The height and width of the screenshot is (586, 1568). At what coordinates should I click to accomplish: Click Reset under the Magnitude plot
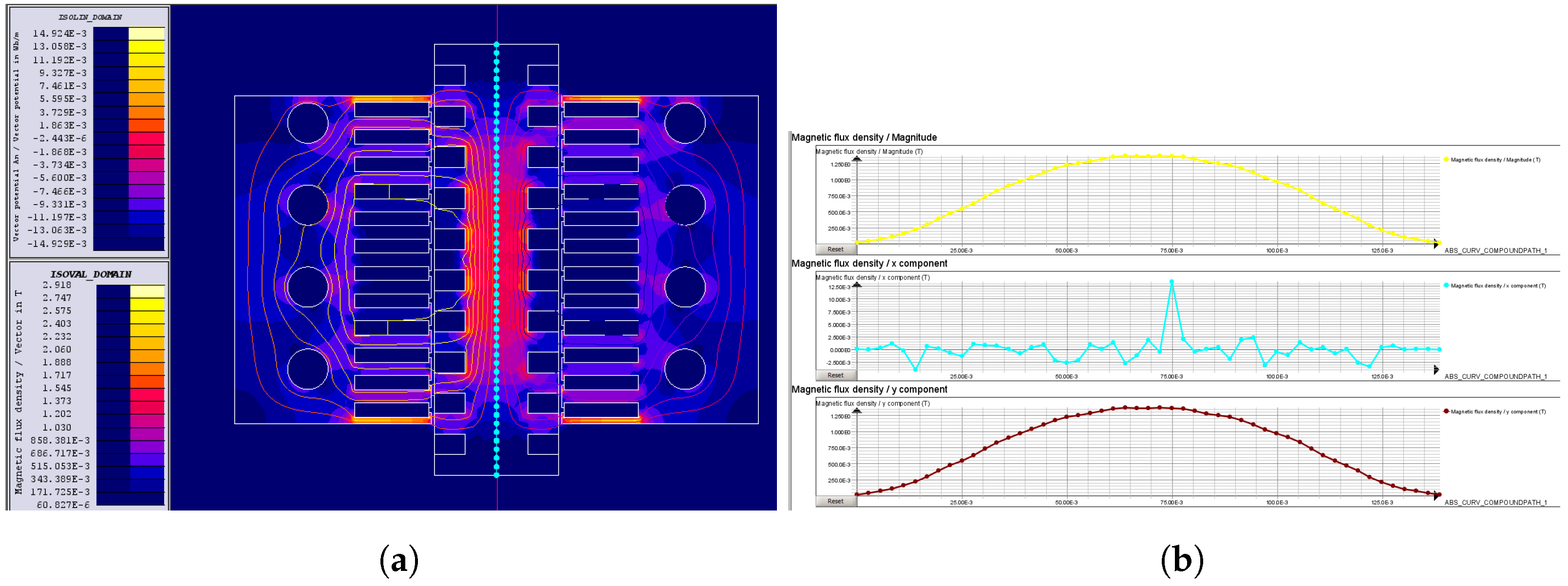click(x=835, y=249)
